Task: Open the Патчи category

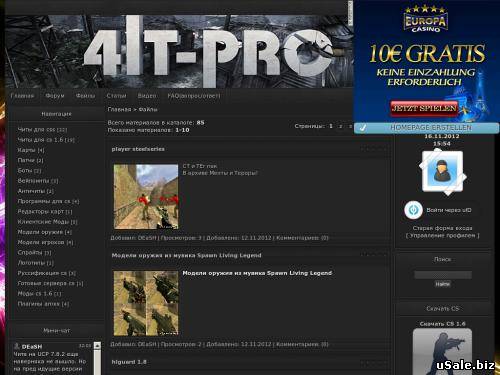Action: pos(30,160)
